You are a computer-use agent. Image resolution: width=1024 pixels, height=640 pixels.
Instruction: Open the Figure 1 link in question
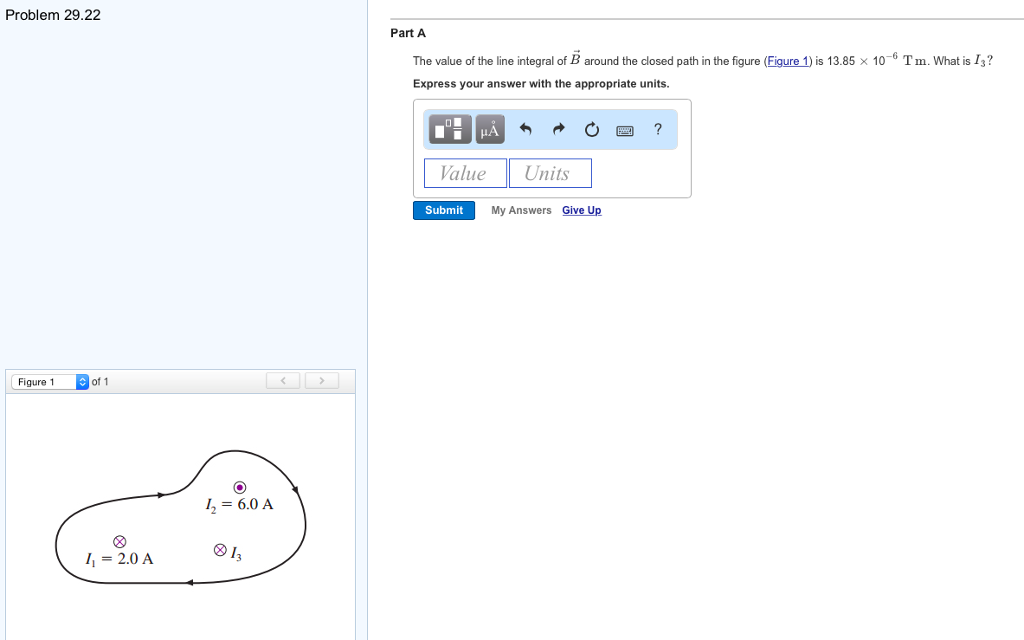tap(788, 61)
